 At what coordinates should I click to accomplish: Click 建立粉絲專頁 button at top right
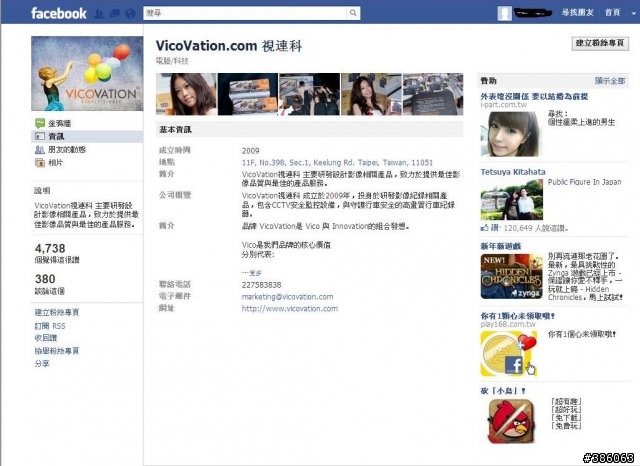[600, 43]
